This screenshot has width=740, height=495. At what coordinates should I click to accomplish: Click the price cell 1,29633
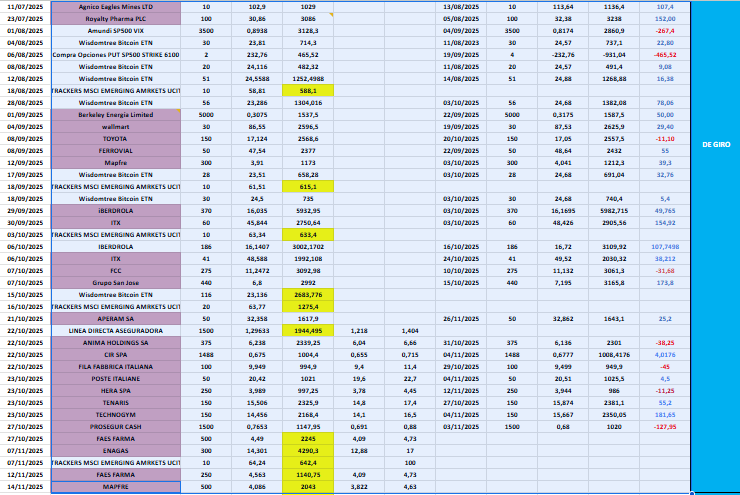click(x=257, y=331)
